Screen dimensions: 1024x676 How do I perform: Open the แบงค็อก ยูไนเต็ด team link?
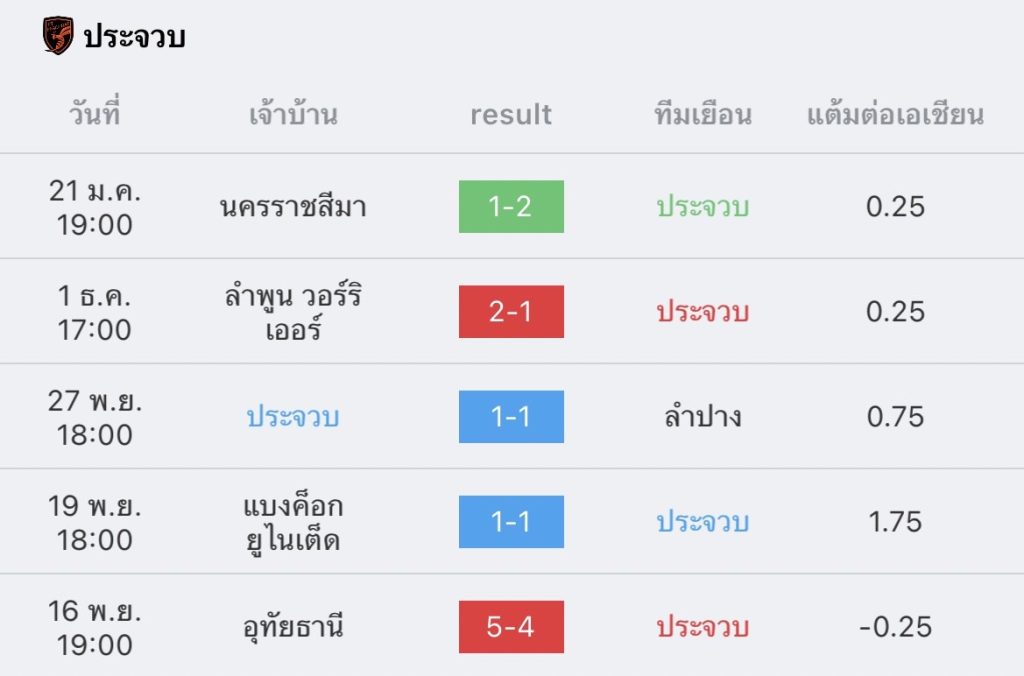click(x=293, y=522)
